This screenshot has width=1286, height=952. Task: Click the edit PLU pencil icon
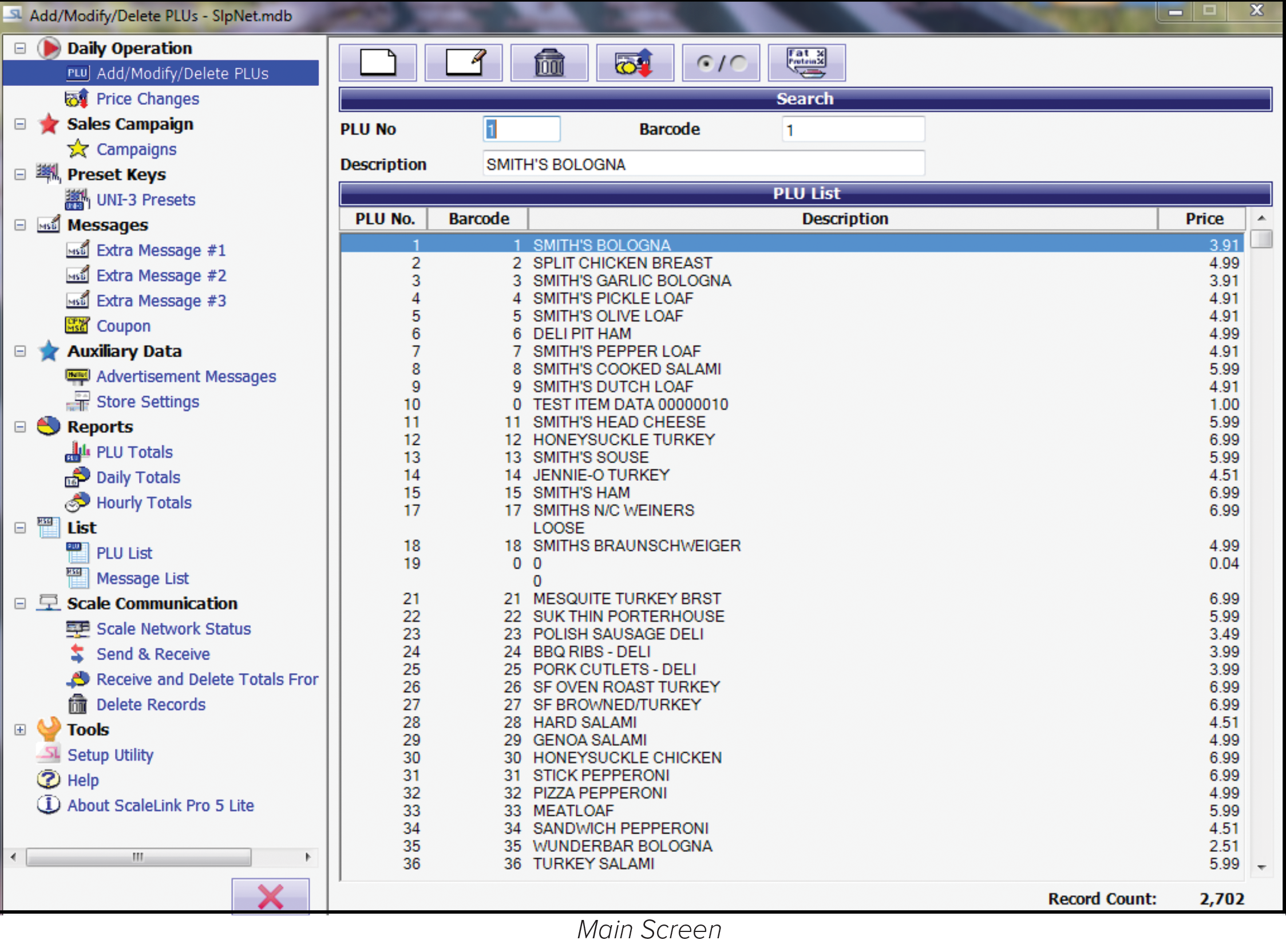point(463,63)
